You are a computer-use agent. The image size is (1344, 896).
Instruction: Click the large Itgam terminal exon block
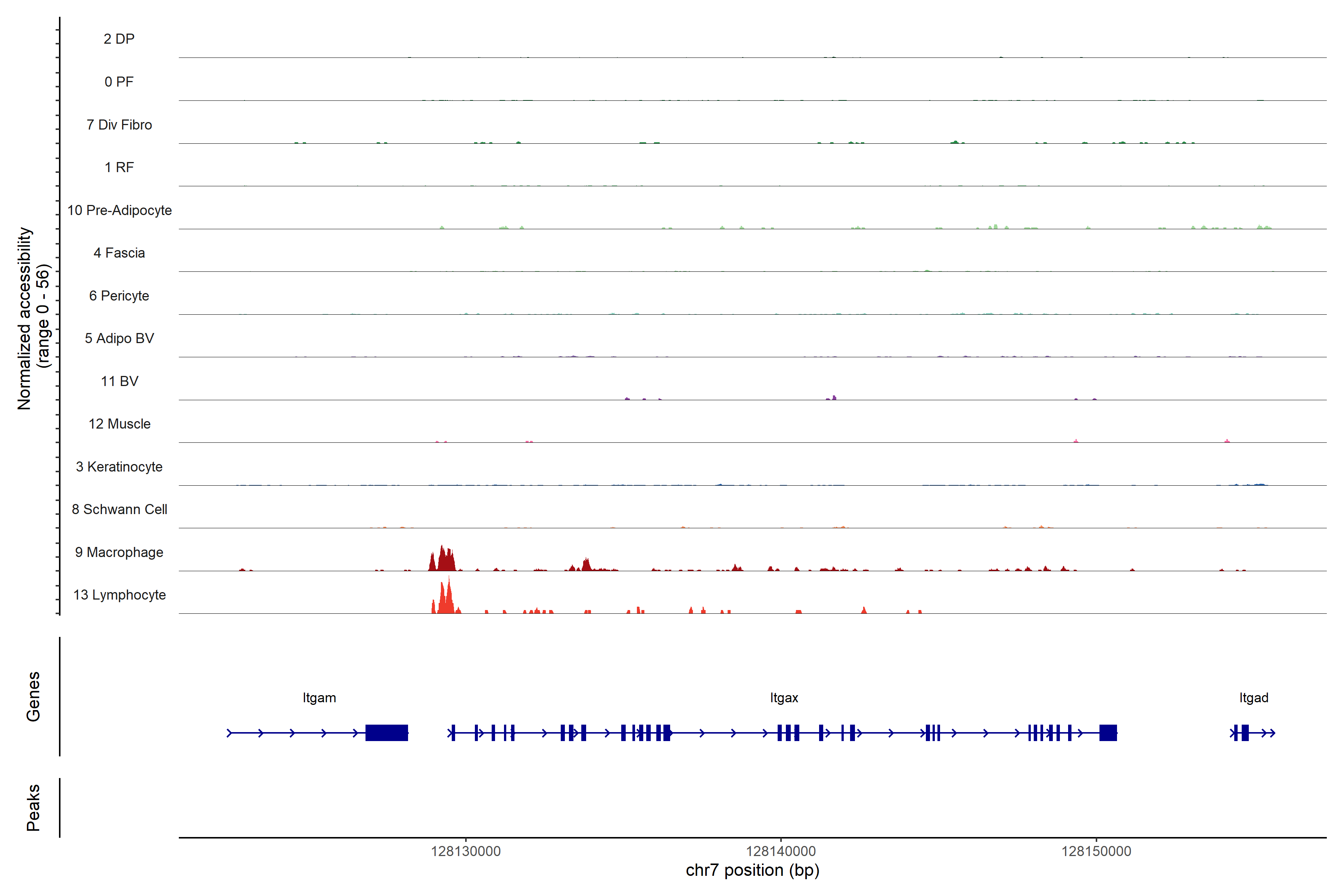click(386, 732)
